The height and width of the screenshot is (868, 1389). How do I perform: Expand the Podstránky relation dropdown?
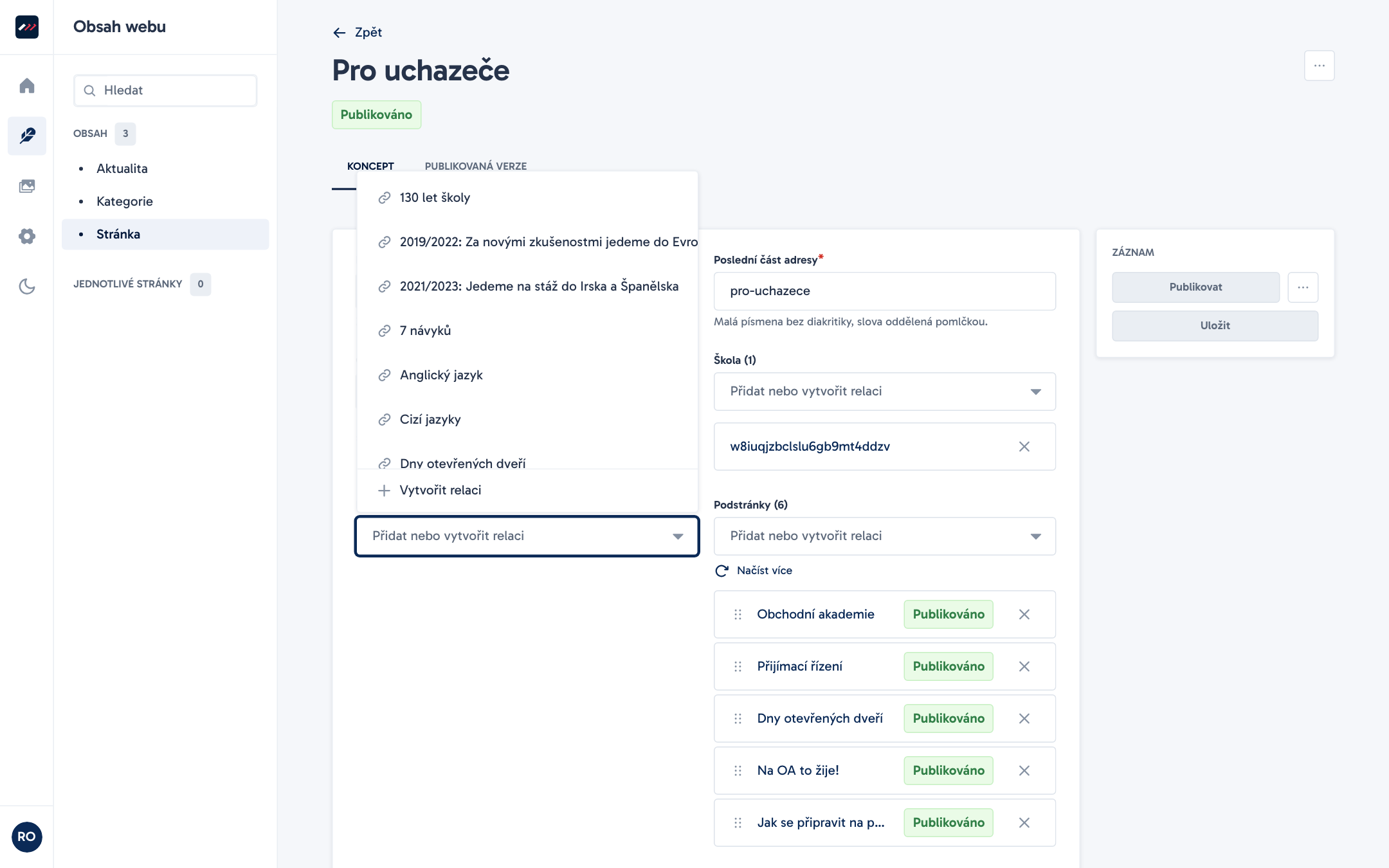[884, 536]
